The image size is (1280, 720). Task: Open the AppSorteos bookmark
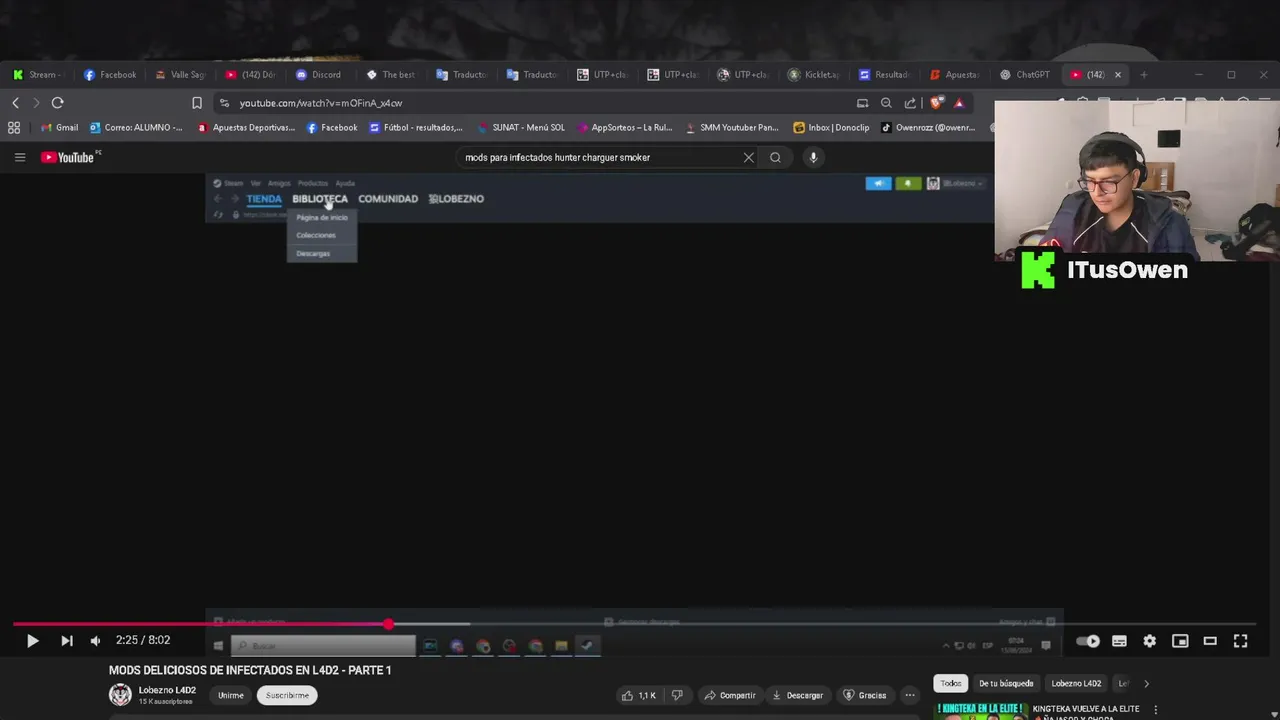point(624,127)
